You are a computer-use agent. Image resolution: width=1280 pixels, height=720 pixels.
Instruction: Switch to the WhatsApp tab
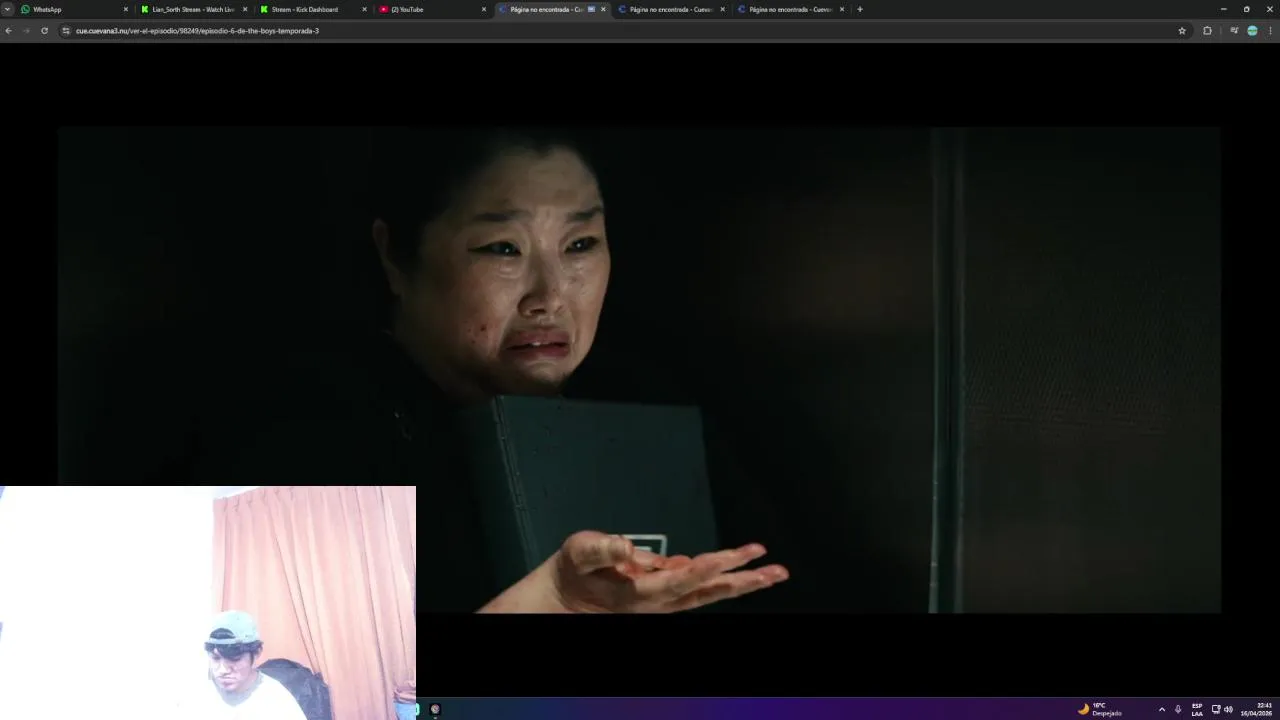coord(75,9)
